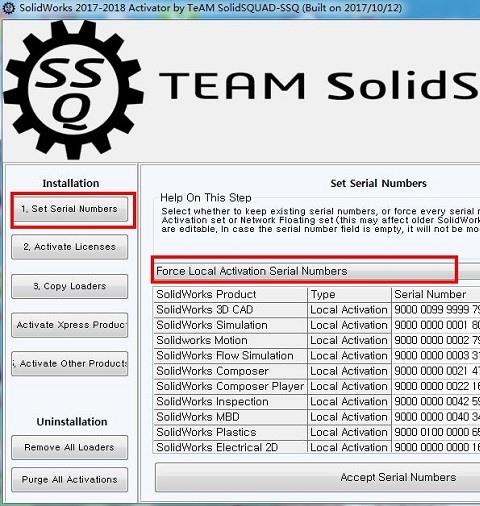Edit the serial number field for SolidWorks Simulation
The height and width of the screenshot is (506, 480).
(436, 325)
